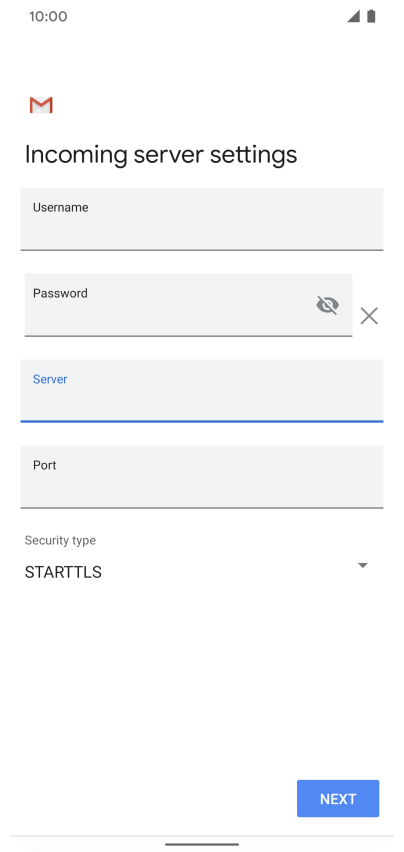Click the Port label text

pyautogui.click(x=45, y=465)
